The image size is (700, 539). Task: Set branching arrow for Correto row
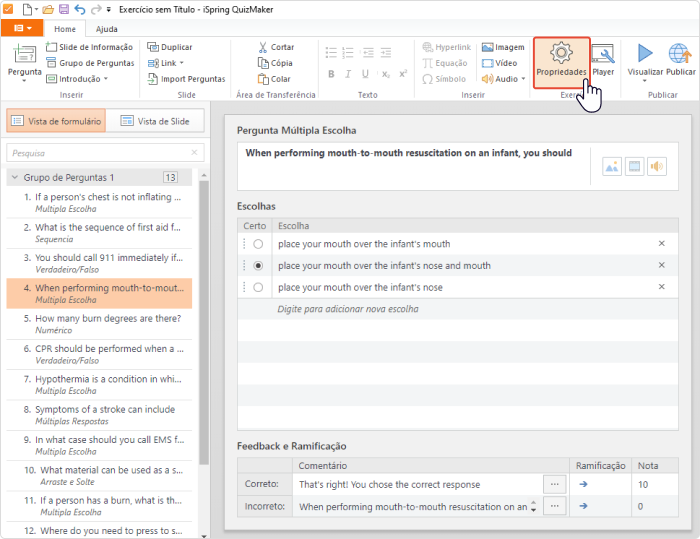tap(583, 484)
